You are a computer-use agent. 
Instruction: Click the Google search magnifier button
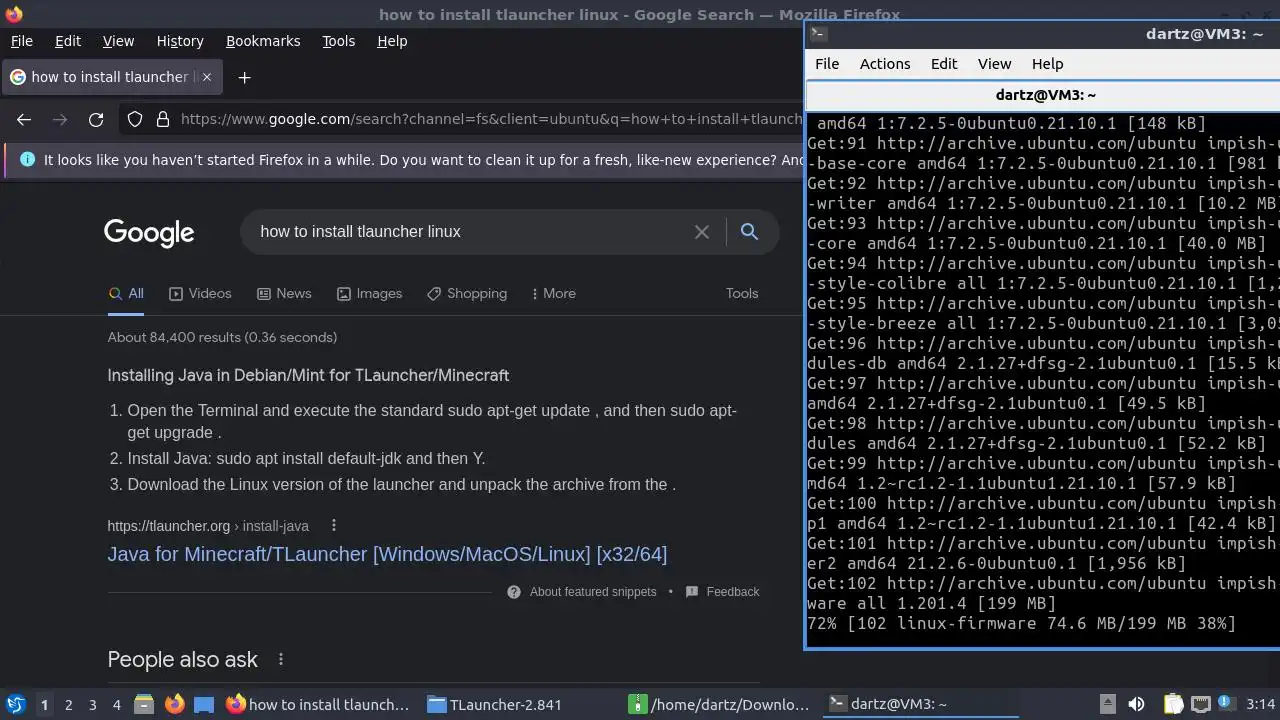pyautogui.click(x=749, y=232)
